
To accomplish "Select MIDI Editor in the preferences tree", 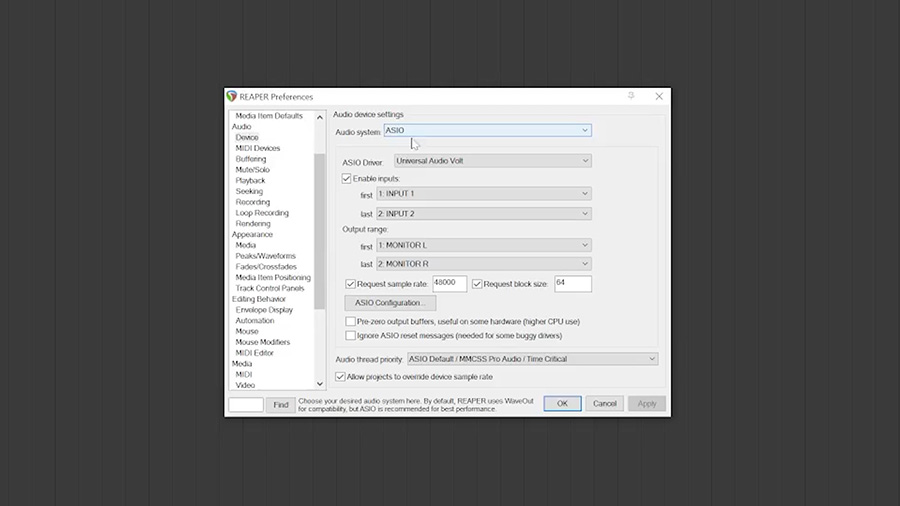I will coord(254,353).
